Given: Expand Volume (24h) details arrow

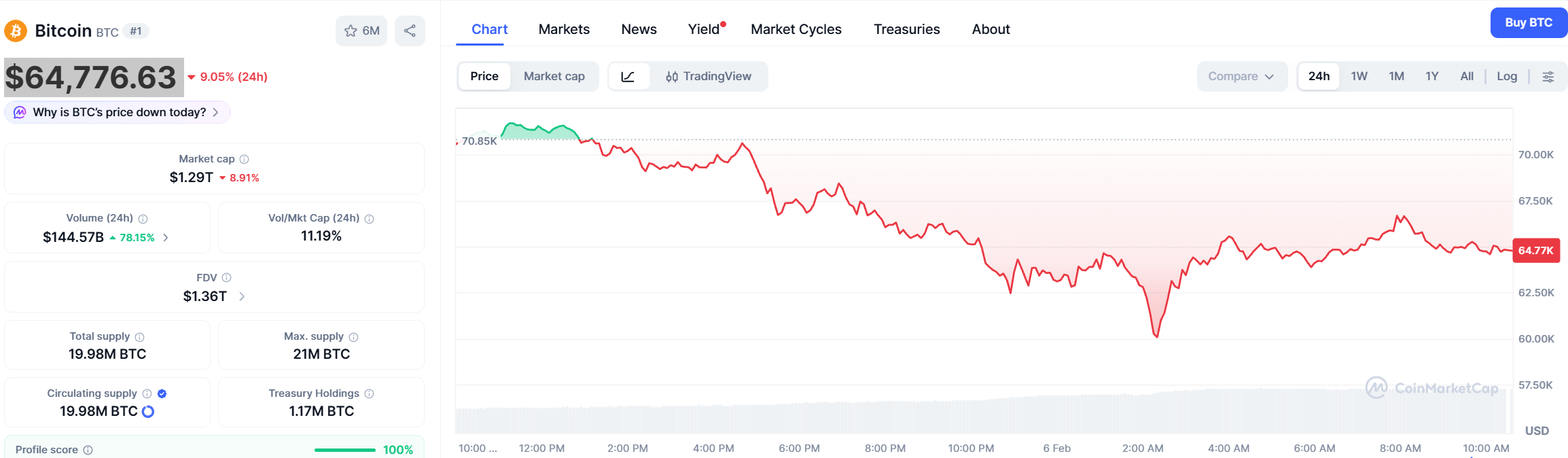Looking at the screenshot, I should [x=166, y=237].
